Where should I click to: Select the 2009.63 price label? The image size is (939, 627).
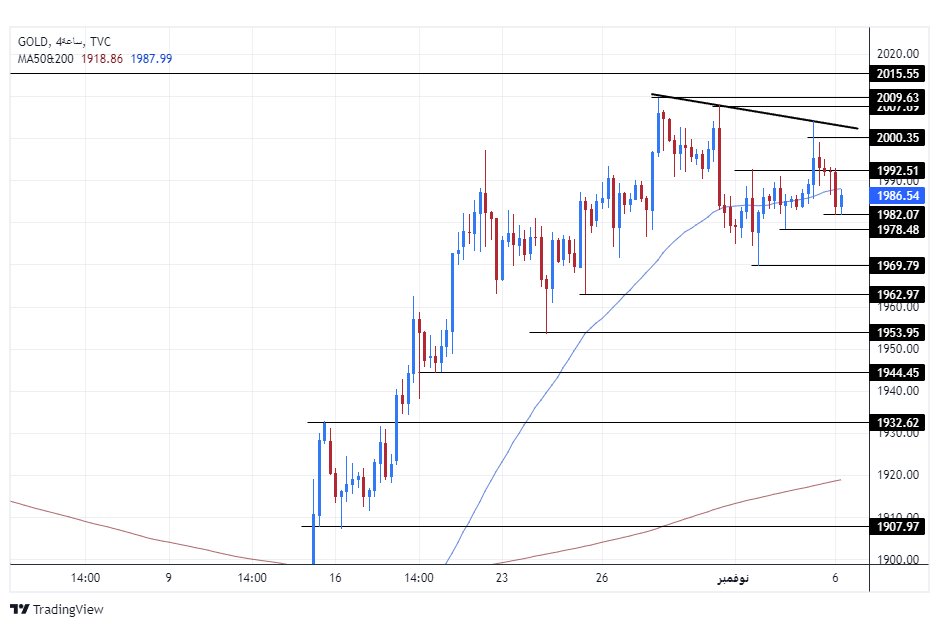(896, 97)
